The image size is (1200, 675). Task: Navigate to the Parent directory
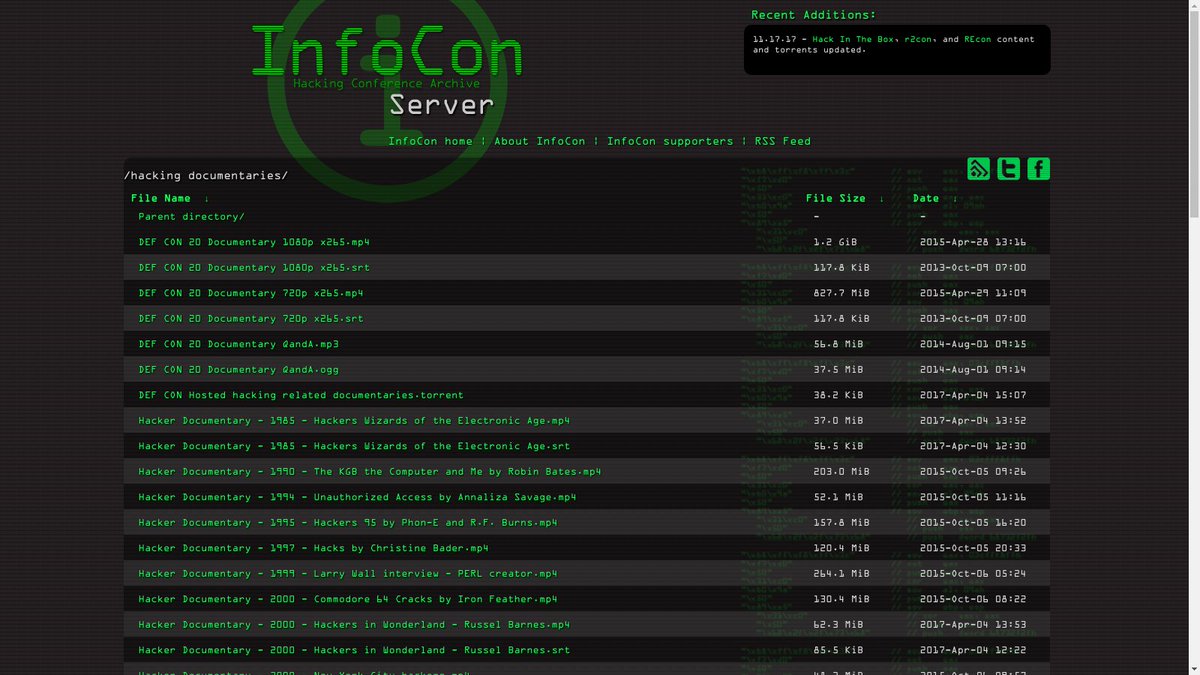coord(190,216)
